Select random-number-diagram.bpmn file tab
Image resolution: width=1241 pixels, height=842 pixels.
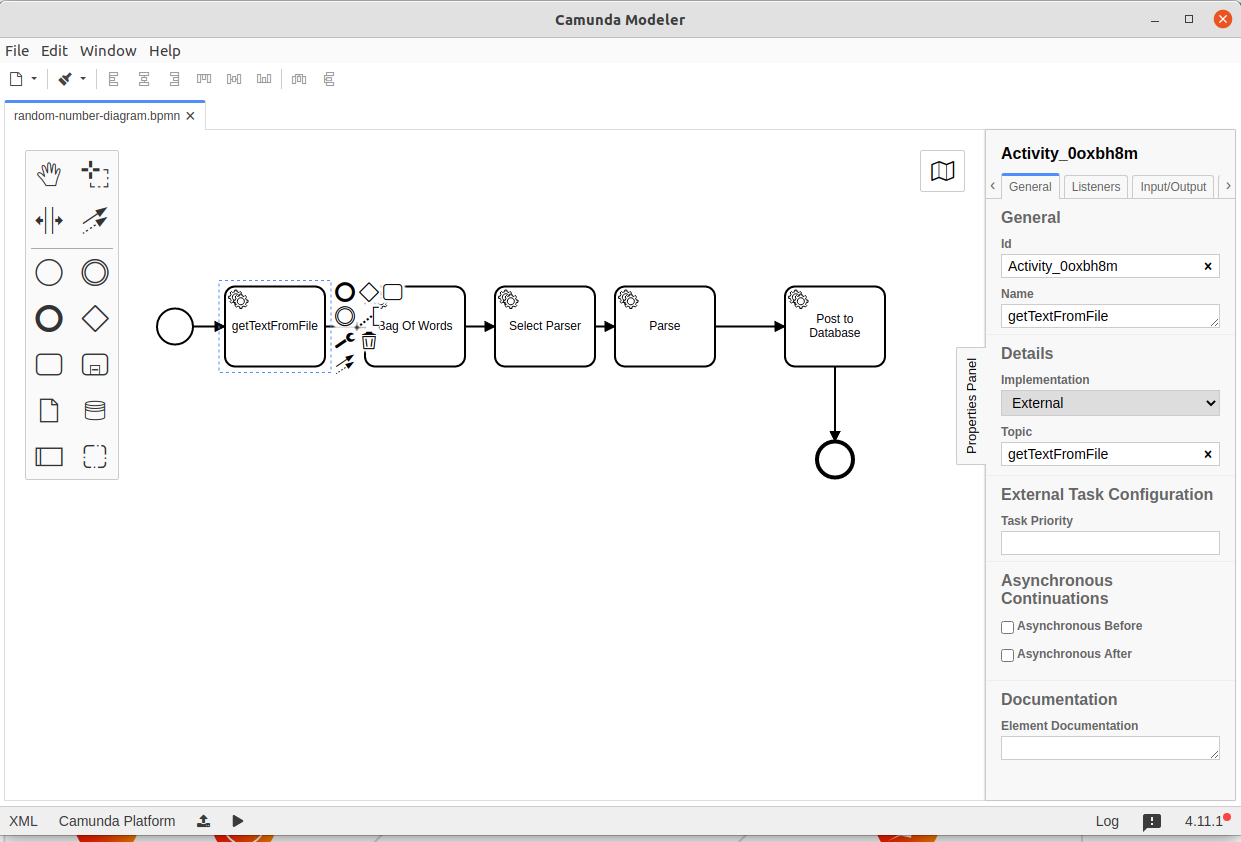(97, 116)
